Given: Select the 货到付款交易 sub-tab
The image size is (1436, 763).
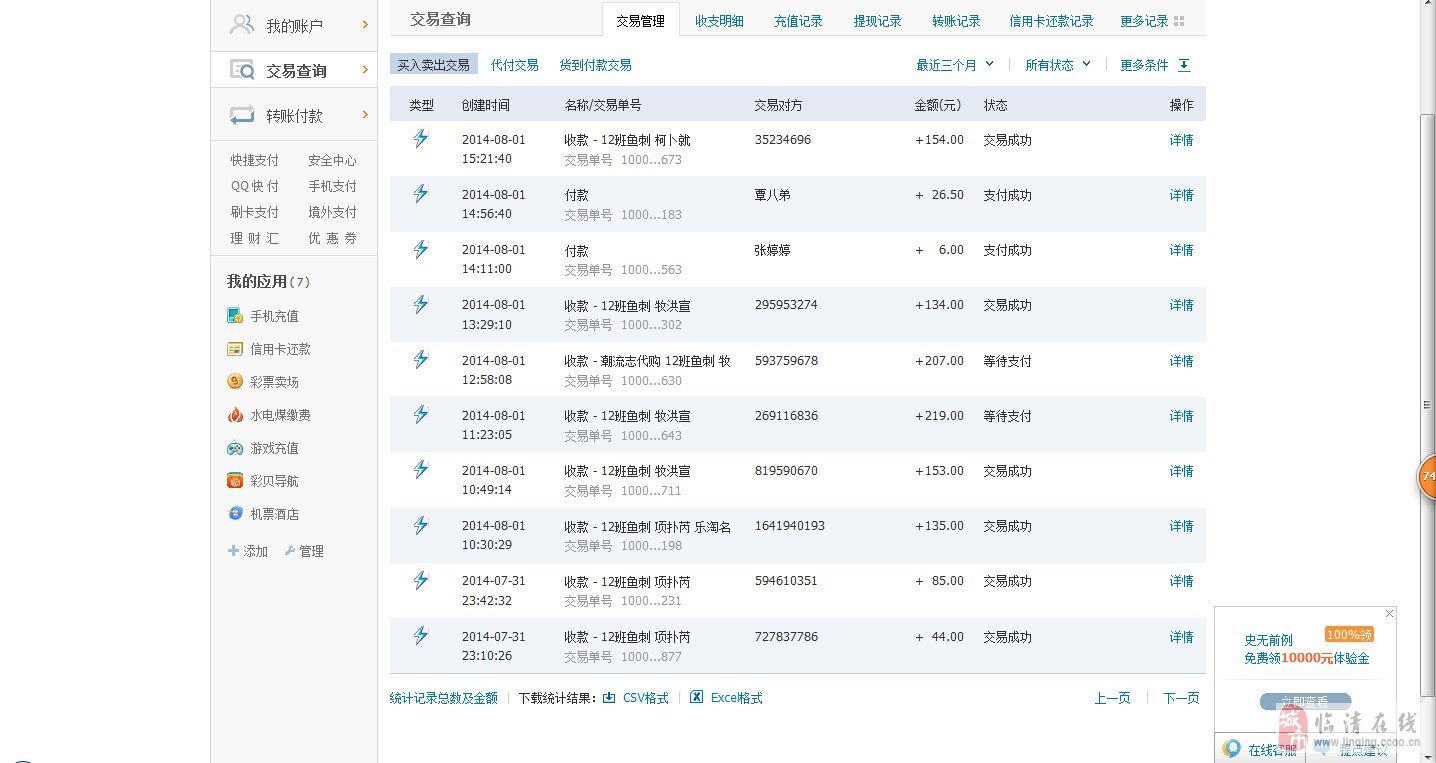Looking at the screenshot, I should (x=595, y=65).
